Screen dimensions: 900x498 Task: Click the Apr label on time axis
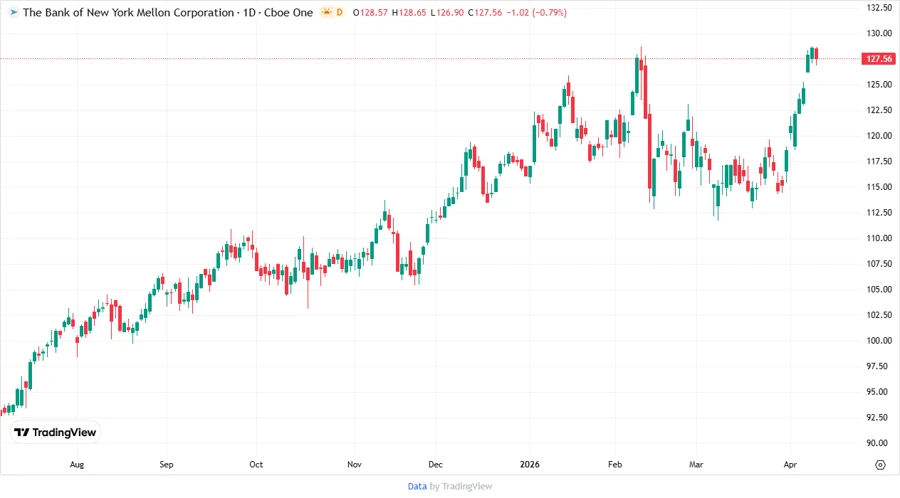pyautogui.click(x=790, y=464)
